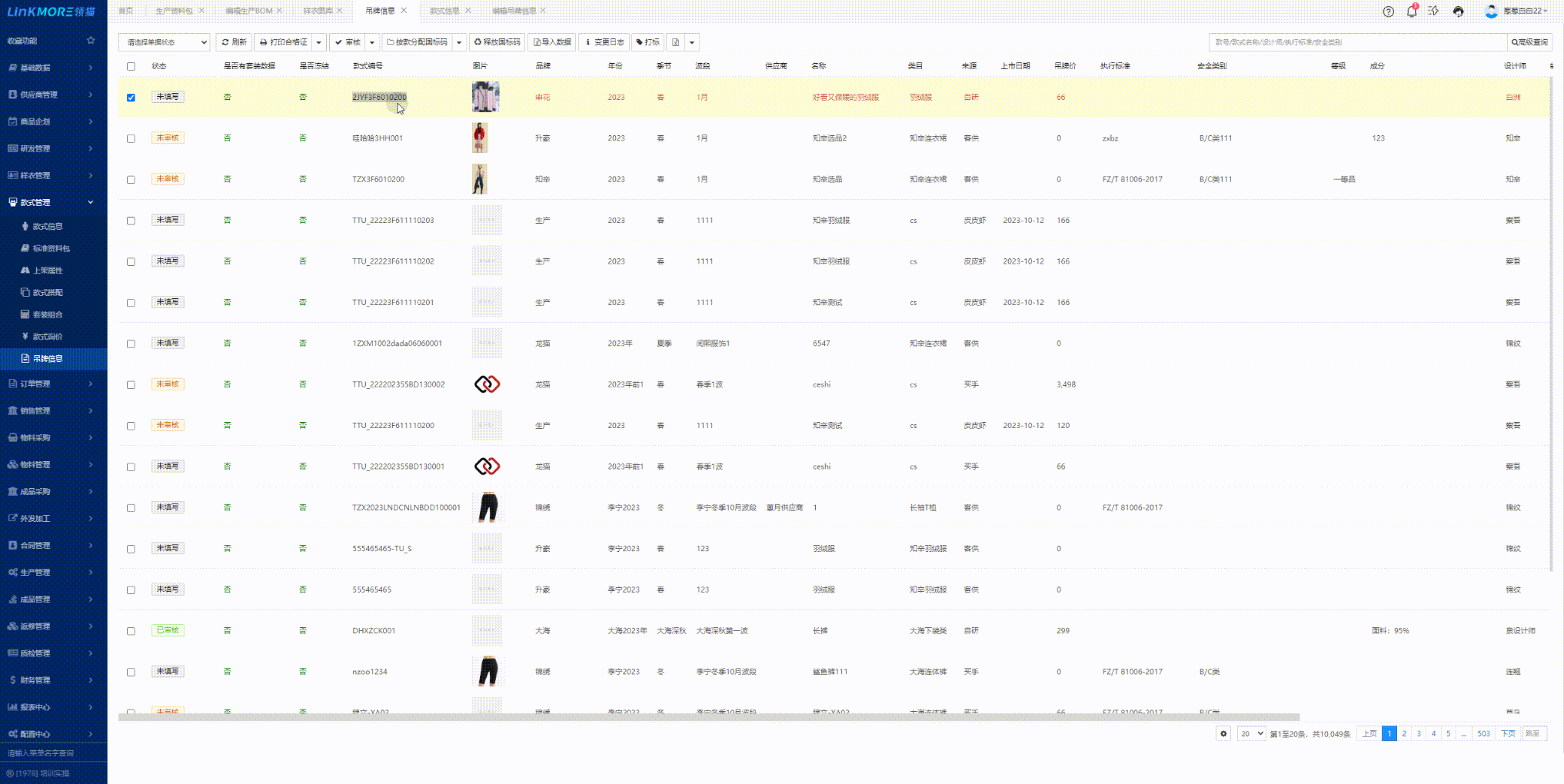Open the help question mark icon

pyautogui.click(x=1388, y=12)
